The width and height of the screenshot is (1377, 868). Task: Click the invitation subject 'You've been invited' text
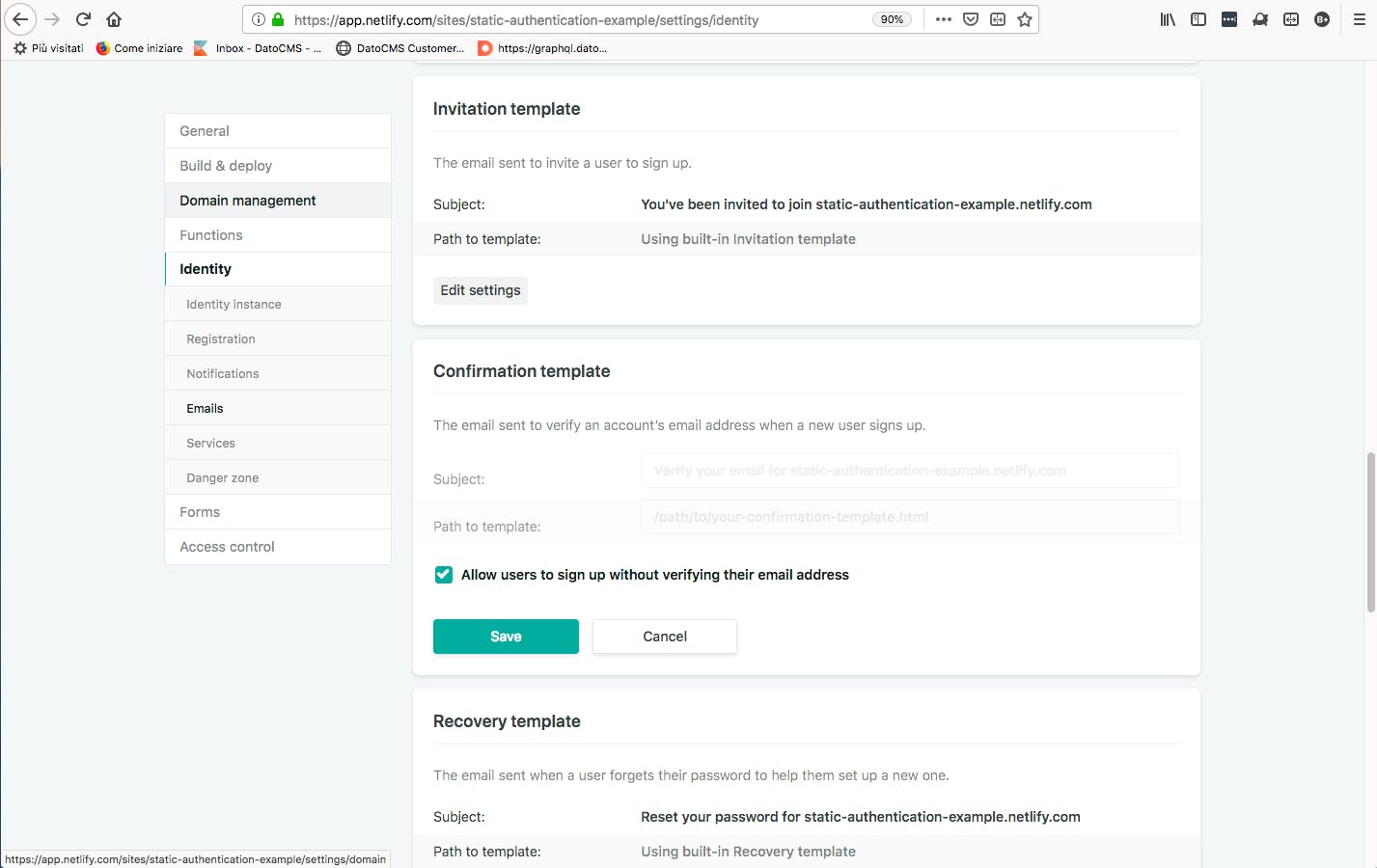[867, 204]
